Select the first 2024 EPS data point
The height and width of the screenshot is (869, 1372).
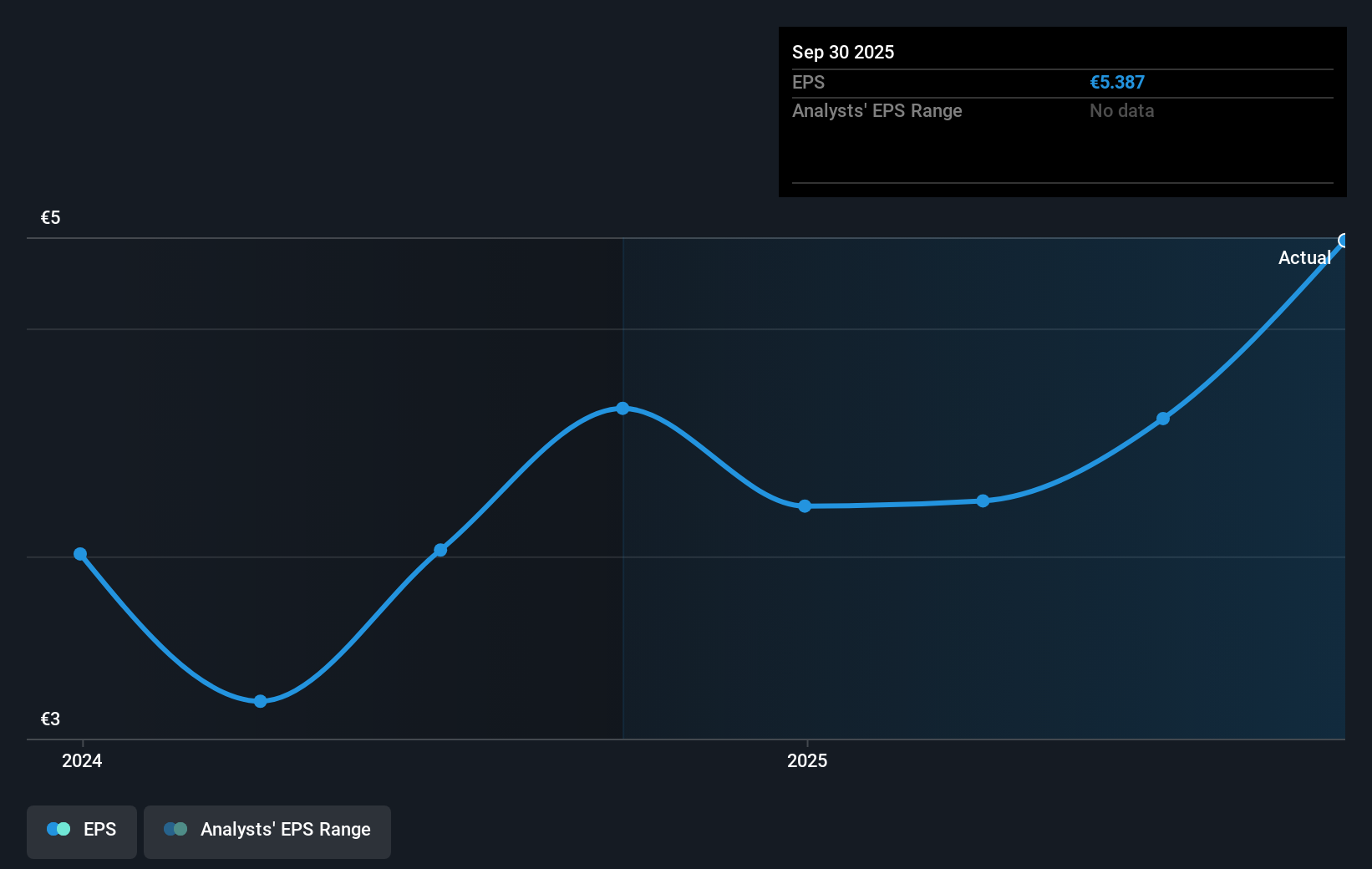click(79, 553)
